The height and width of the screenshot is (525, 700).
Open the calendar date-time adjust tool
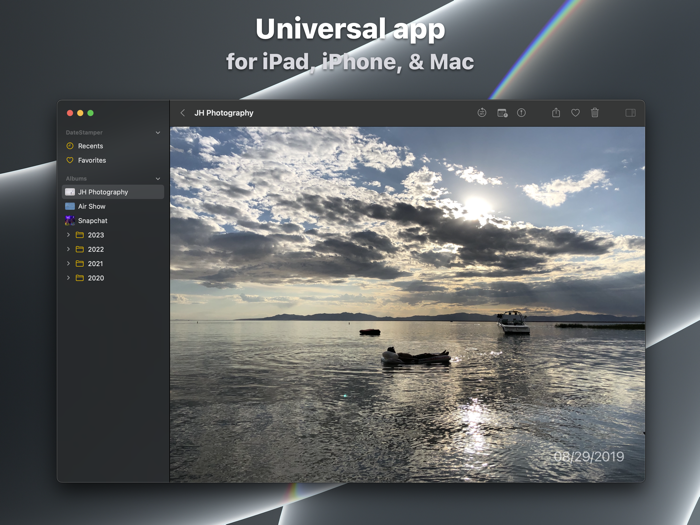tap(502, 113)
